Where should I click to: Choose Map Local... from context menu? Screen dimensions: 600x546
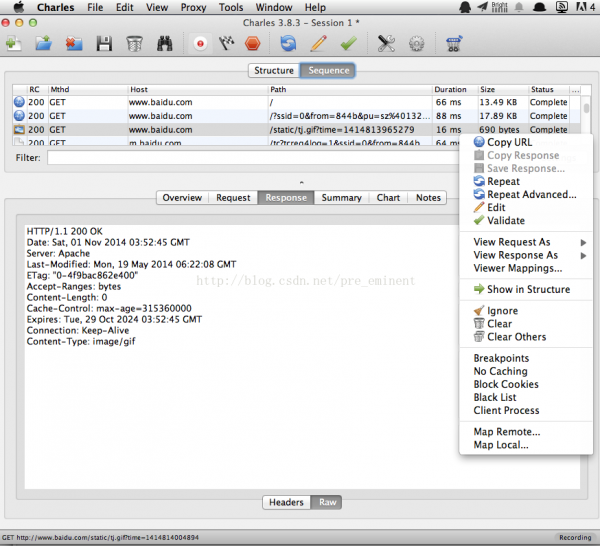click(526, 445)
